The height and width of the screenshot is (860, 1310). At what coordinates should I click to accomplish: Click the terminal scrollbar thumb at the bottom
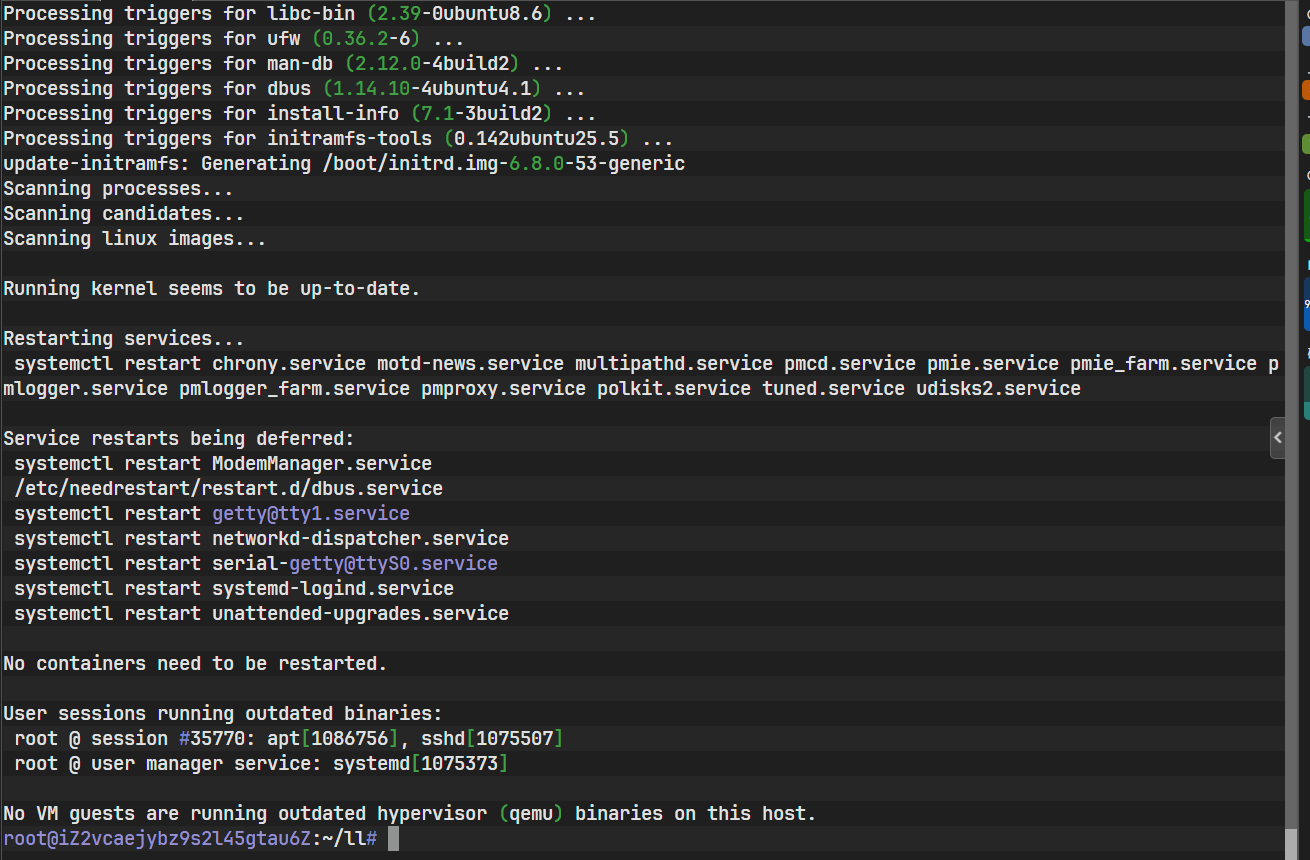tap(1292, 842)
